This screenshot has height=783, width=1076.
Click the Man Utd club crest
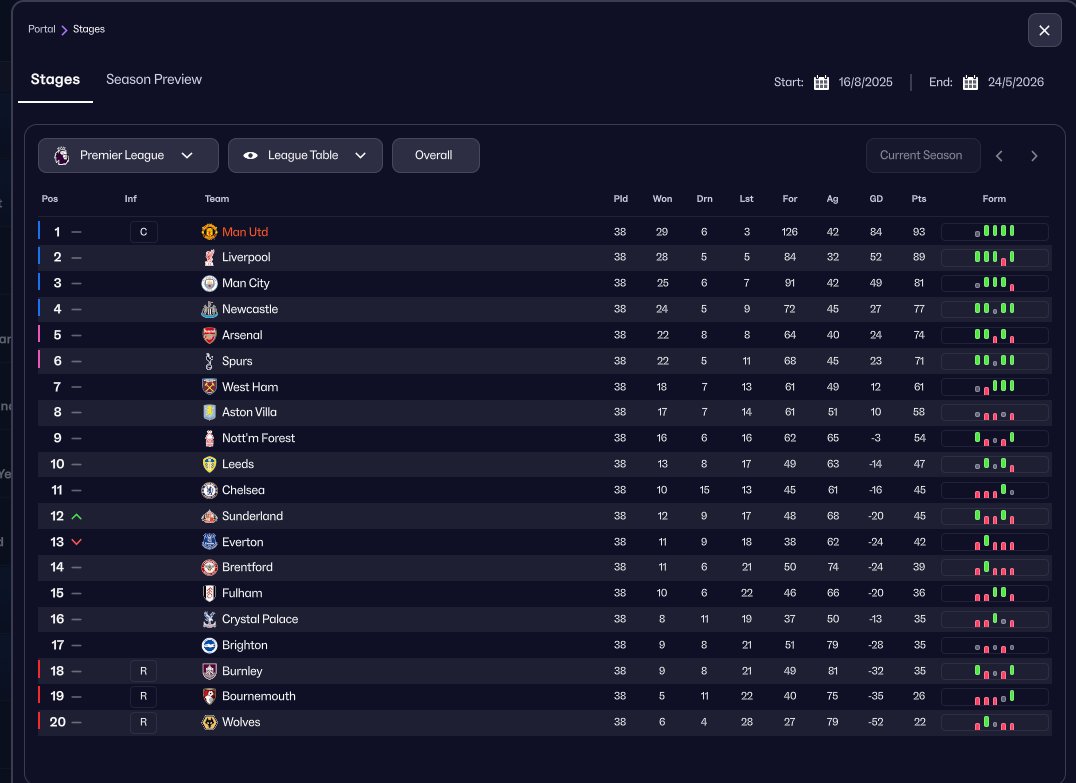pyautogui.click(x=209, y=232)
